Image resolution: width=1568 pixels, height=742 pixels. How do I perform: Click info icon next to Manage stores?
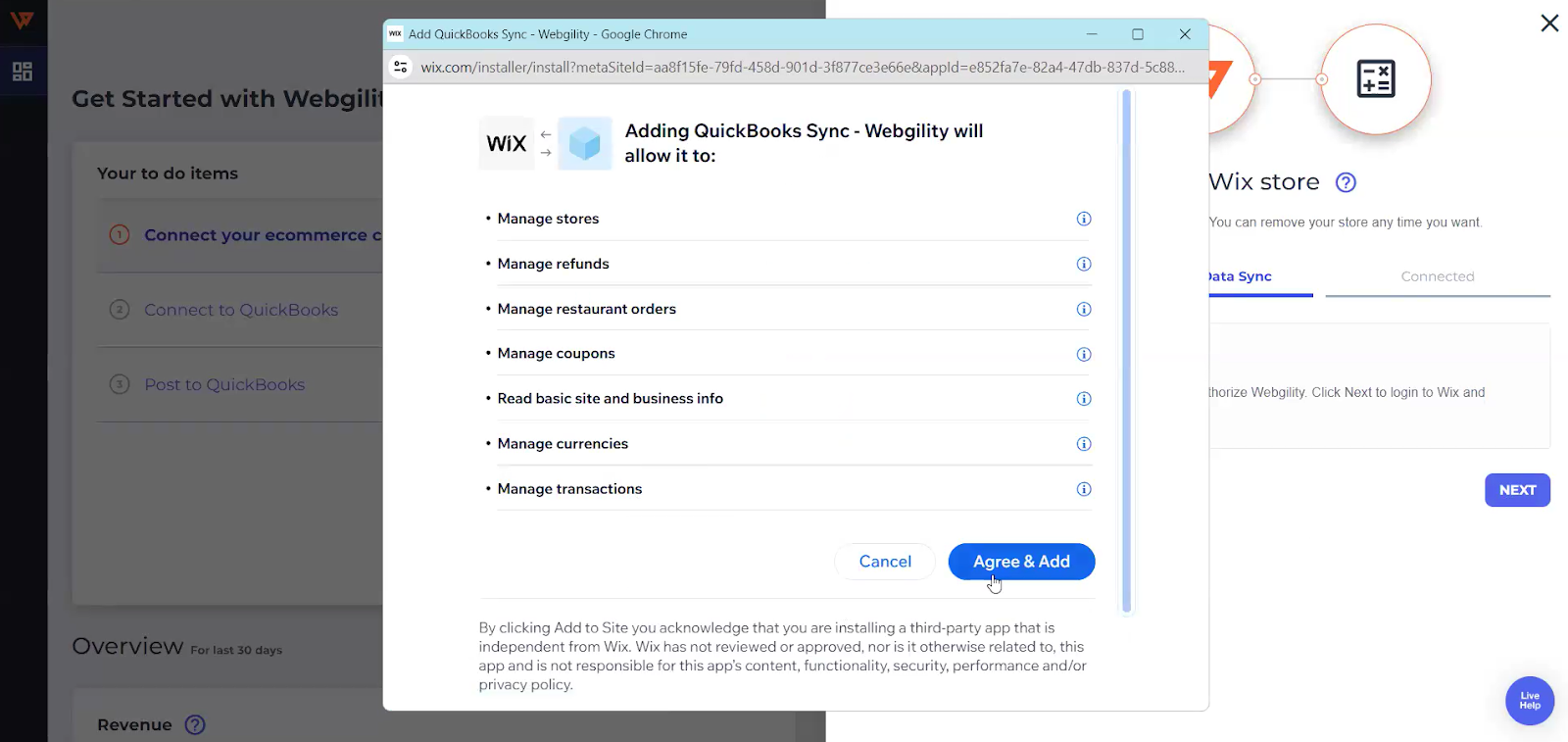(x=1083, y=219)
